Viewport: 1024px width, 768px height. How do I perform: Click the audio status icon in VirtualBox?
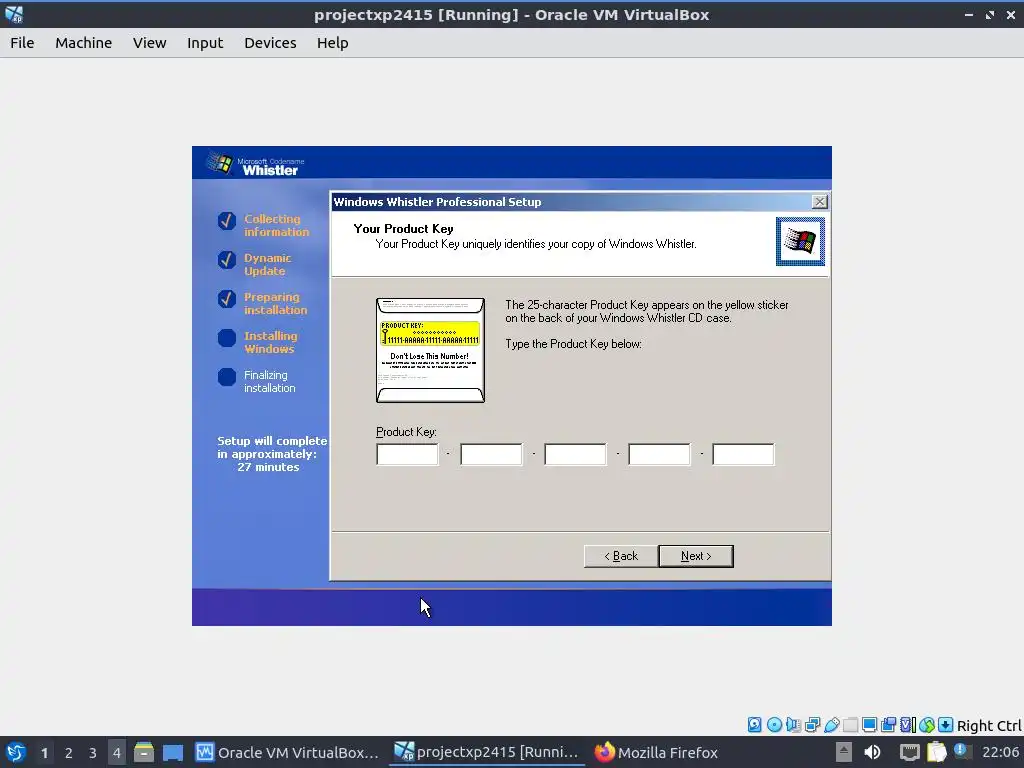(793, 724)
